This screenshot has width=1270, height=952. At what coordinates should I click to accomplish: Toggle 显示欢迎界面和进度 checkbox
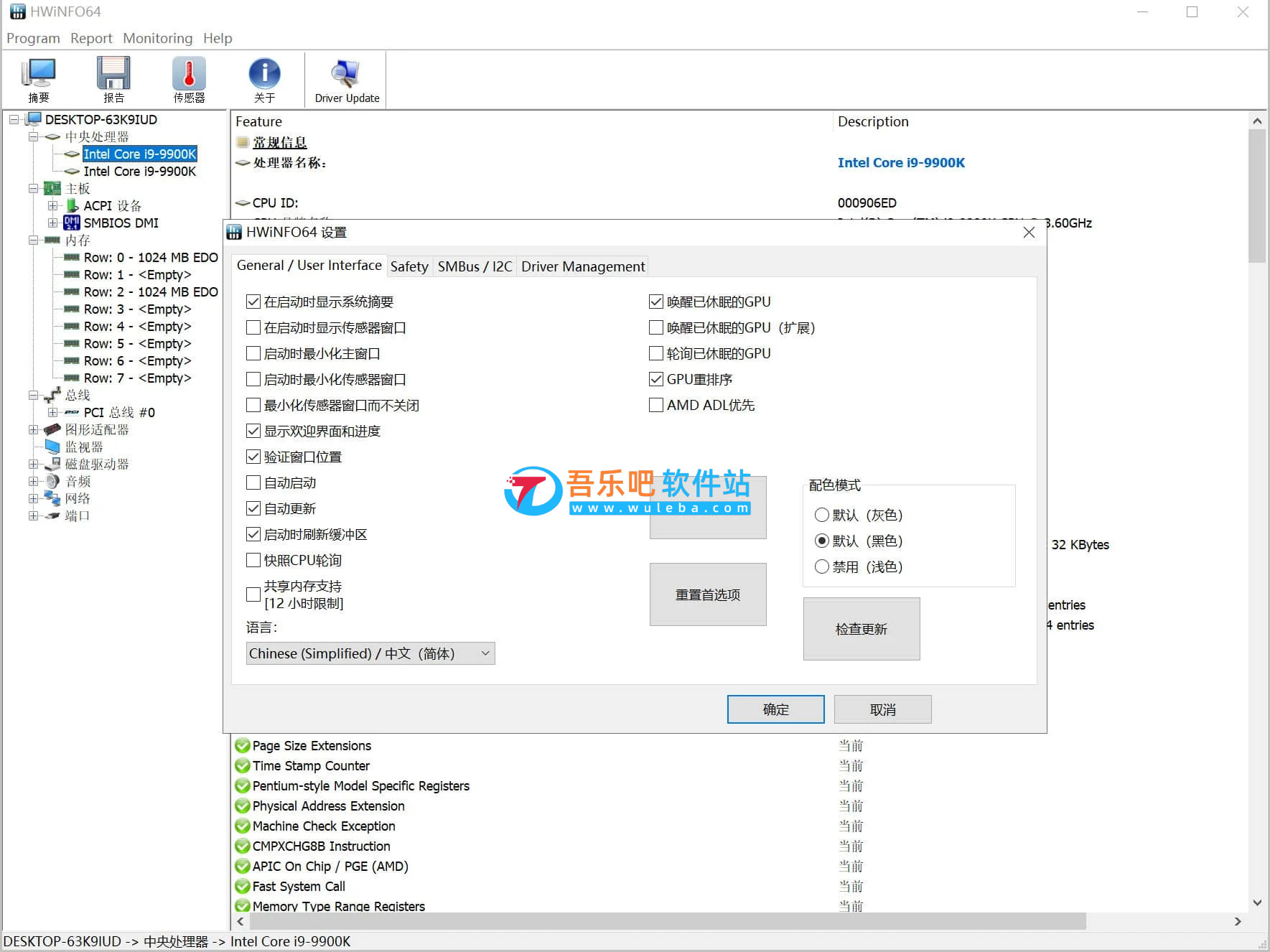coord(253,431)
